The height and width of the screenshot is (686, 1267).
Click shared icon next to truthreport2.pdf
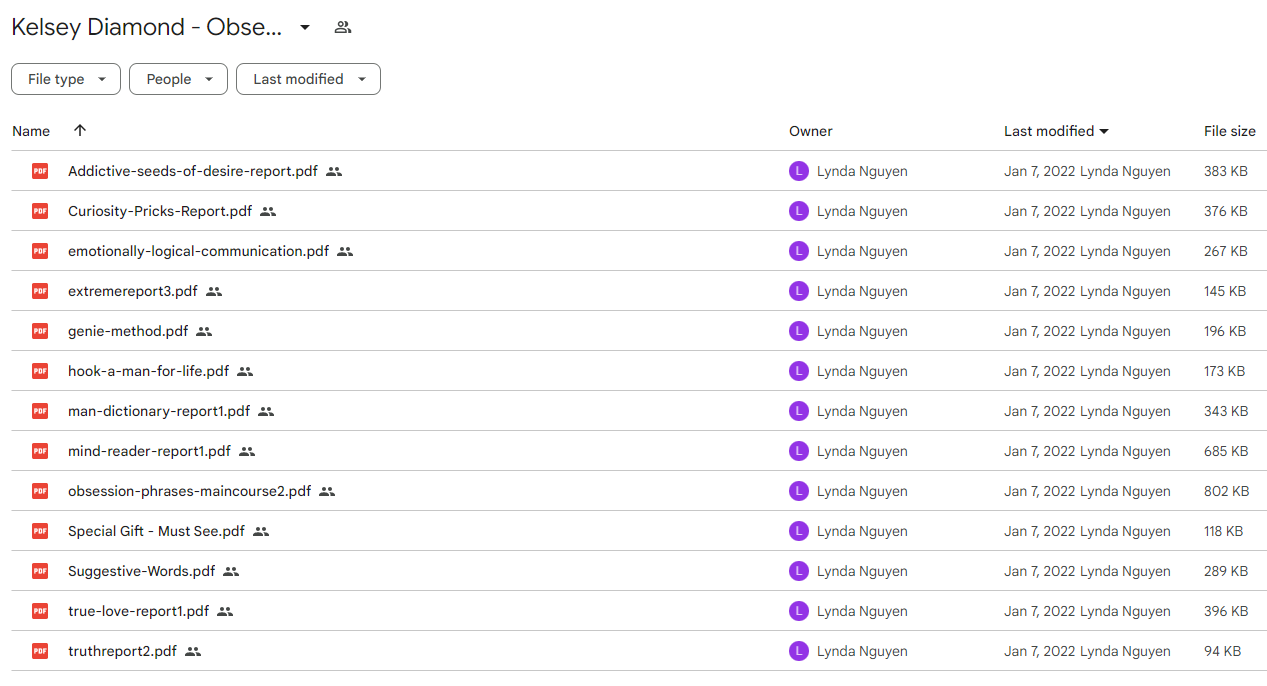(x=193, y=651)
